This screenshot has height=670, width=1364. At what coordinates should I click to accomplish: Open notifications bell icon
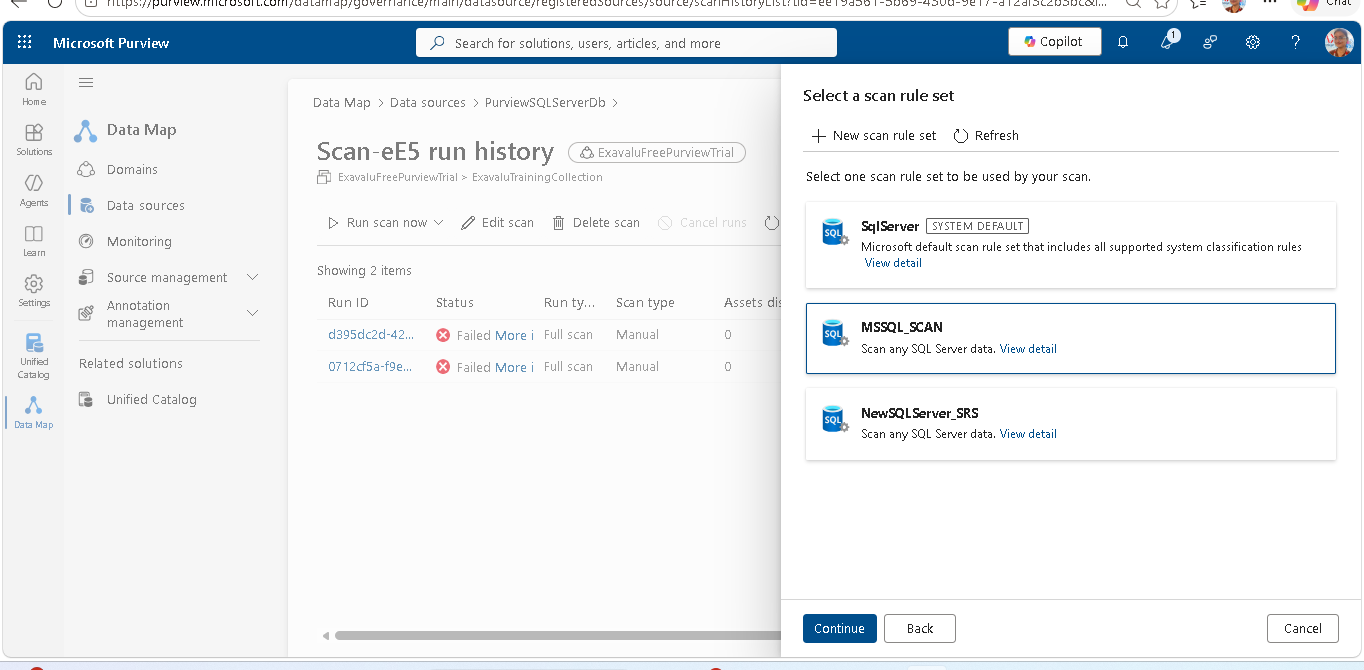tap(1123, 42)
